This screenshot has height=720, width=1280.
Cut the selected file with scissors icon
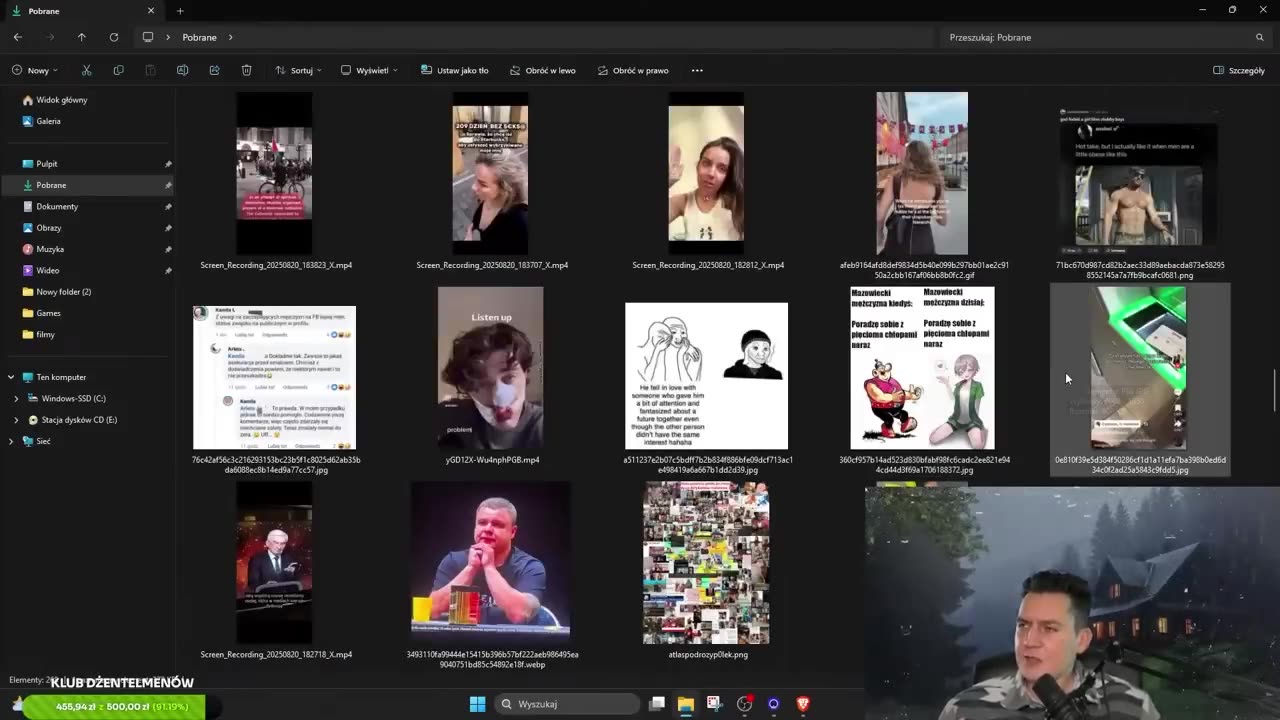[86, 70]
